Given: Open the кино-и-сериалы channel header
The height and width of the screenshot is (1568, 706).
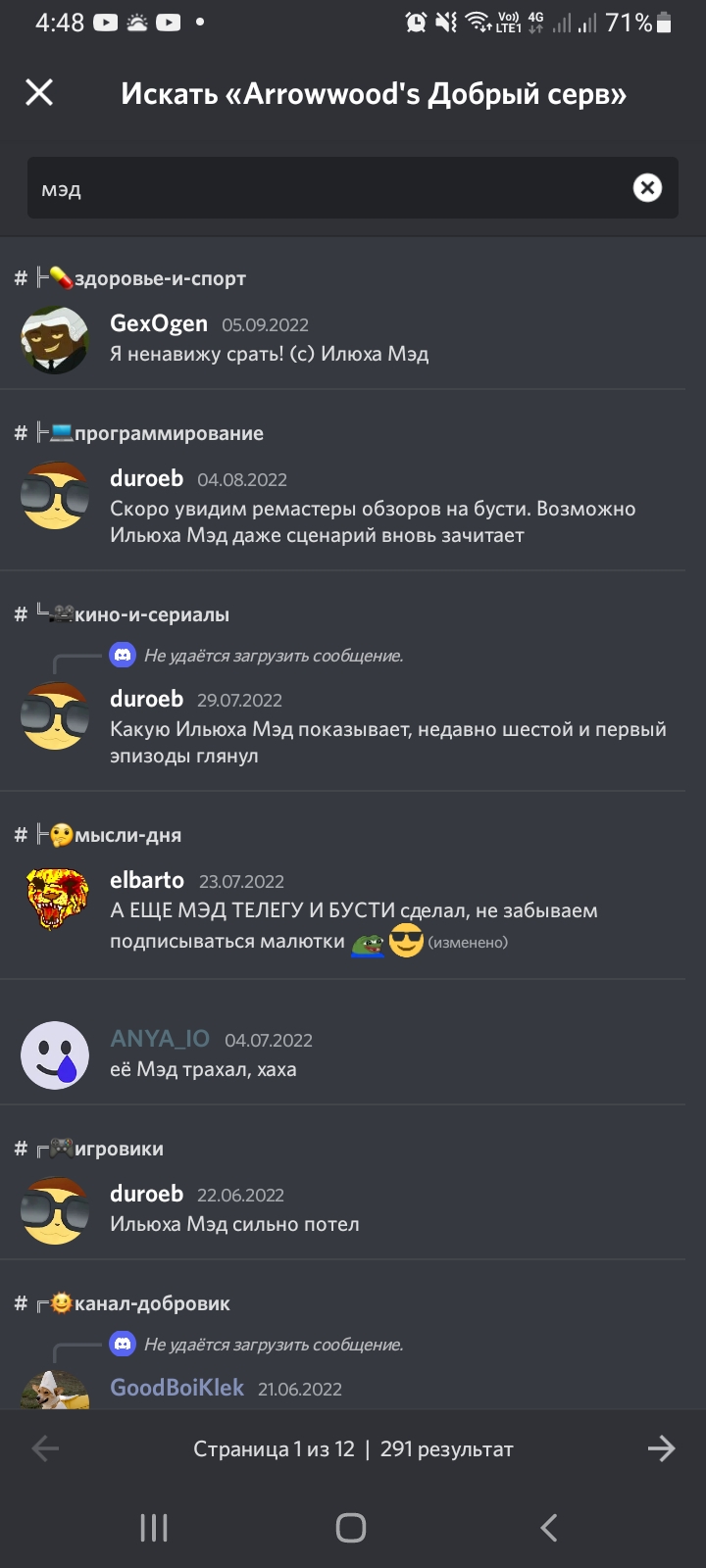Looking at the screenshot, I should tap(122, 614).
